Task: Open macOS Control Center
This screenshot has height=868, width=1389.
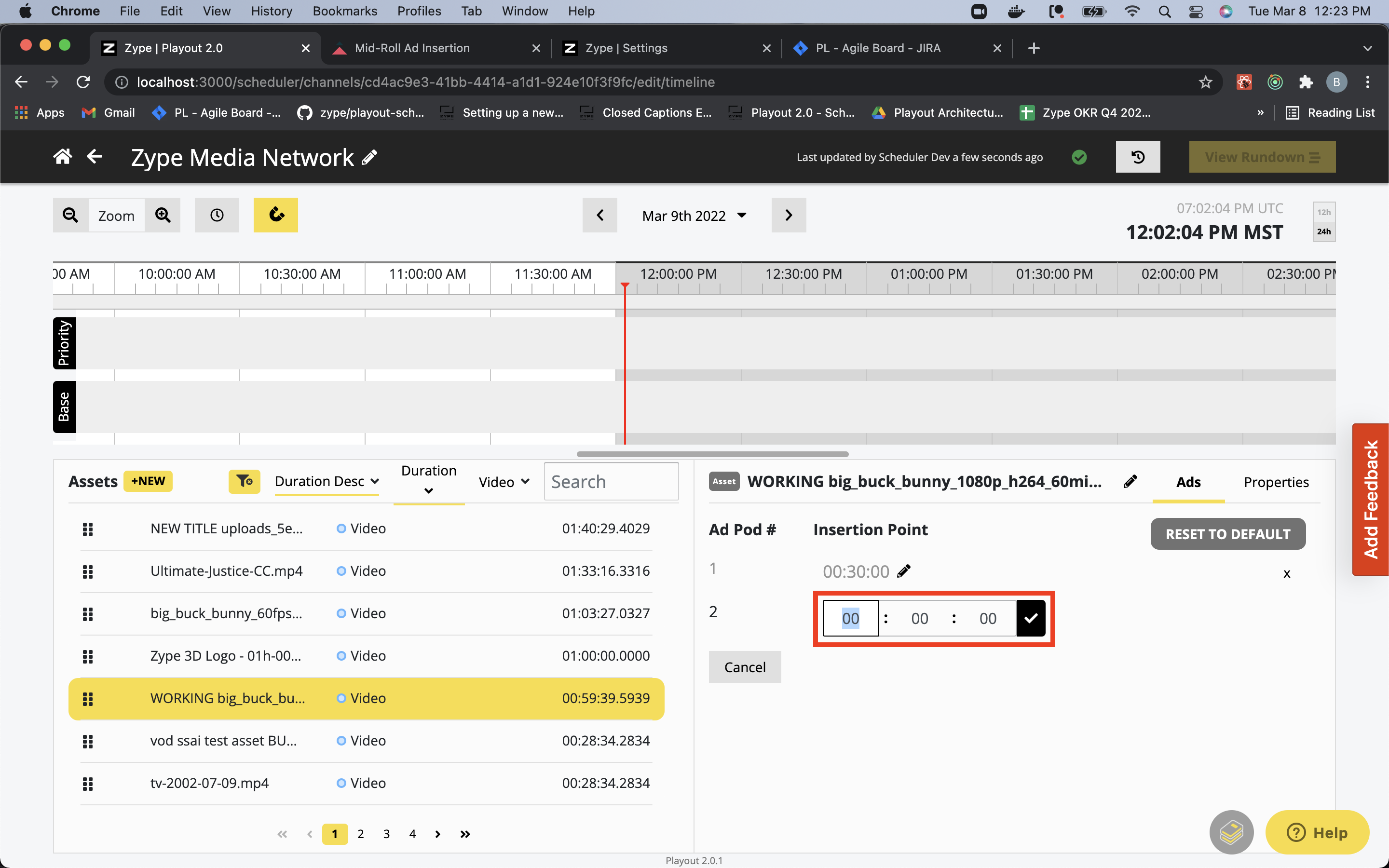Action: point(1196,12)
